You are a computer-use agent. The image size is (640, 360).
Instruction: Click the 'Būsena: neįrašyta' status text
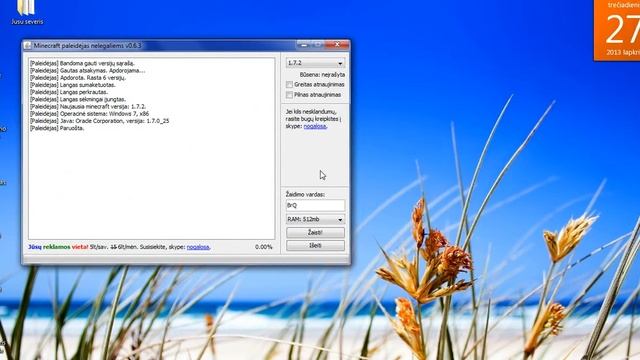pos(322,75)
